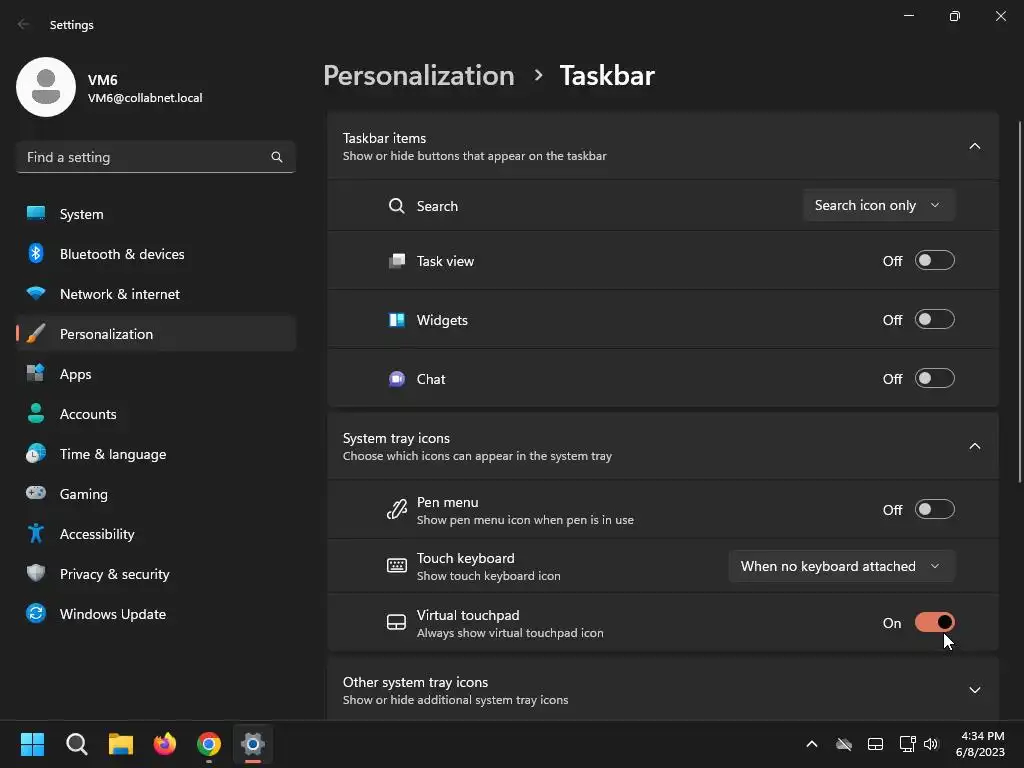Select Privacy & security in sidebar
The height and width of the screenshot is (768, 1024).
(x=156, y=573)
